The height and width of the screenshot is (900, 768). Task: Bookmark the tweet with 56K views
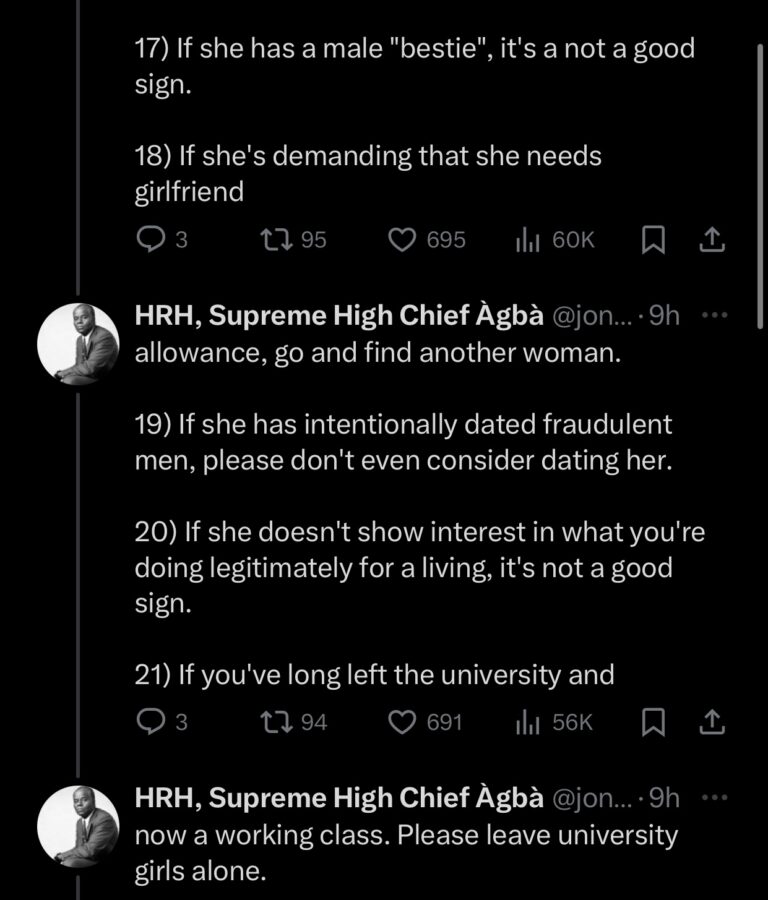[x=653, y=721]
